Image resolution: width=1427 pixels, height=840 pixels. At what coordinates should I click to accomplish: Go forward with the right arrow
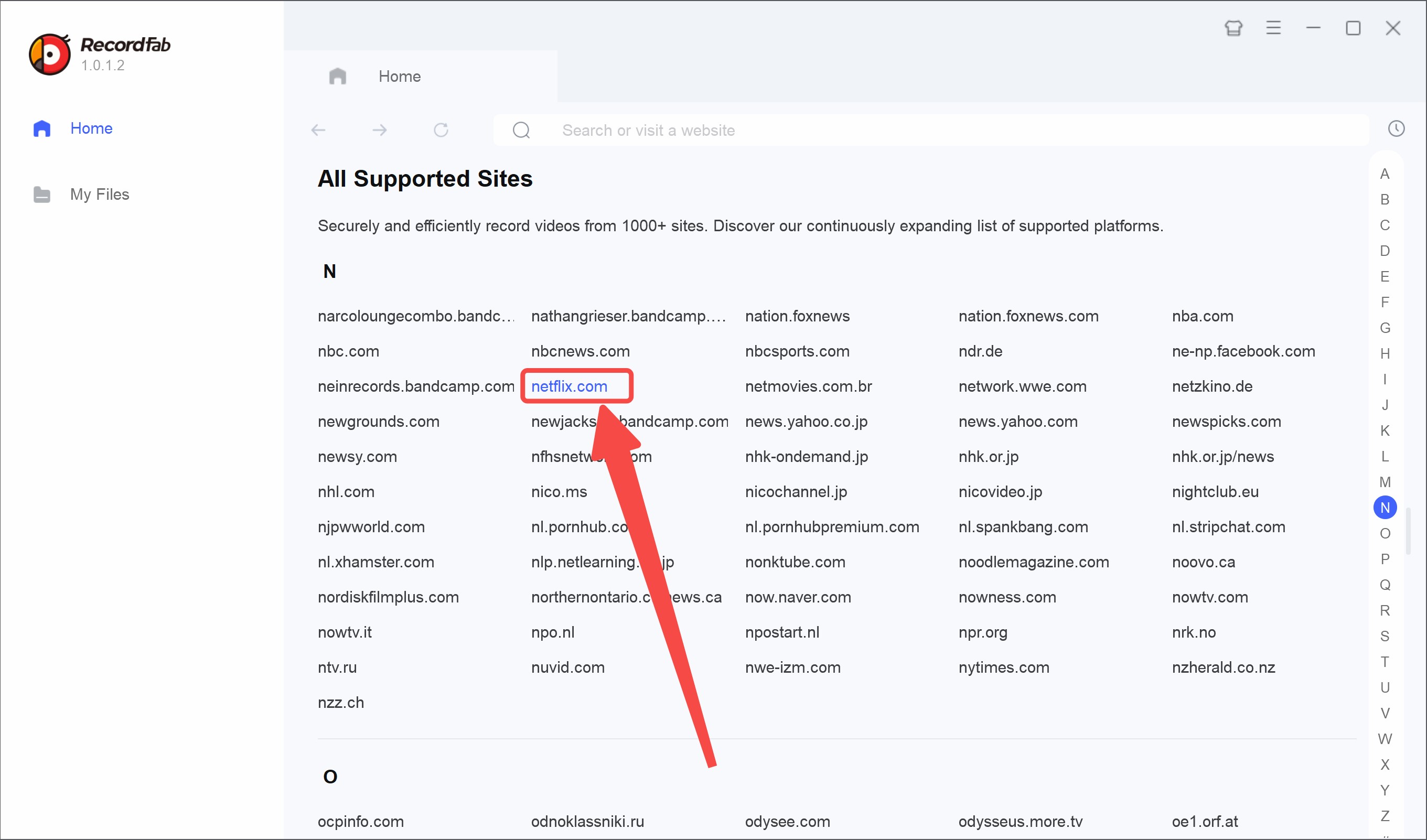(379, 130)
